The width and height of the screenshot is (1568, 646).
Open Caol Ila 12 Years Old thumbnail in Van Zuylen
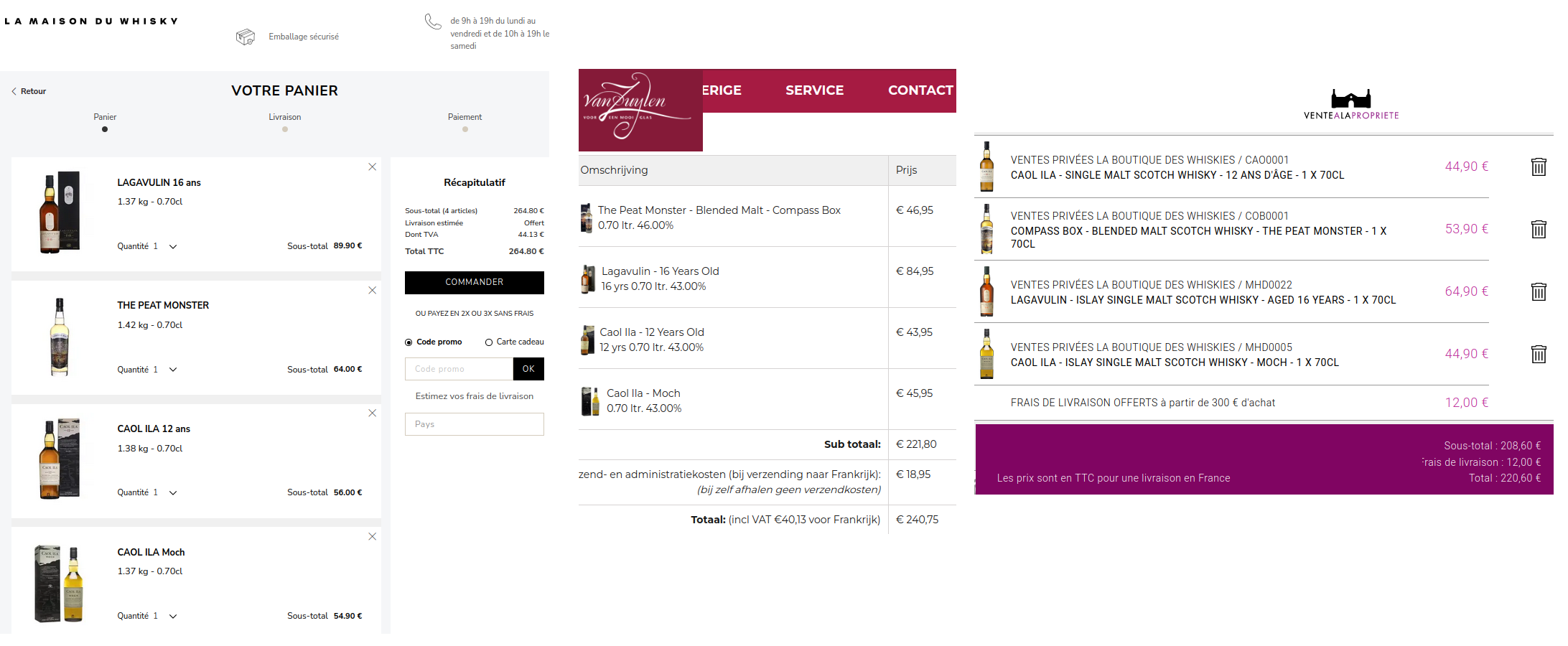[587, 340]
